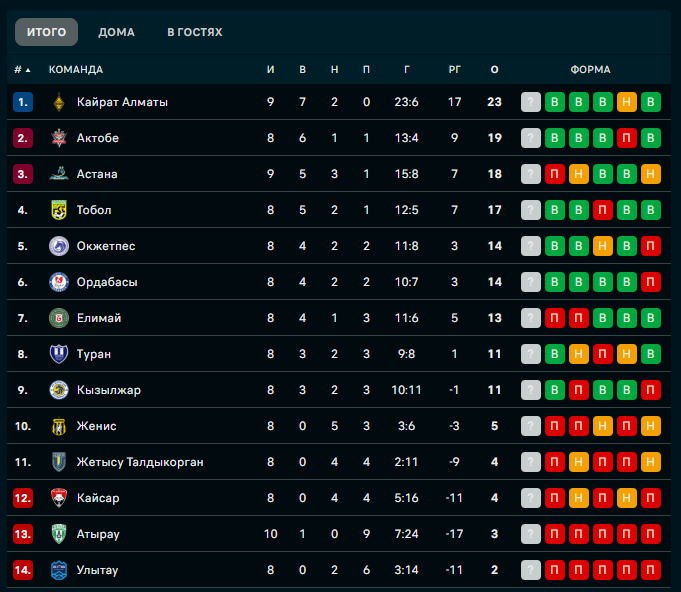Click the Актобе club crest
The image size is (681, 592).
click(x=59, y=138)
